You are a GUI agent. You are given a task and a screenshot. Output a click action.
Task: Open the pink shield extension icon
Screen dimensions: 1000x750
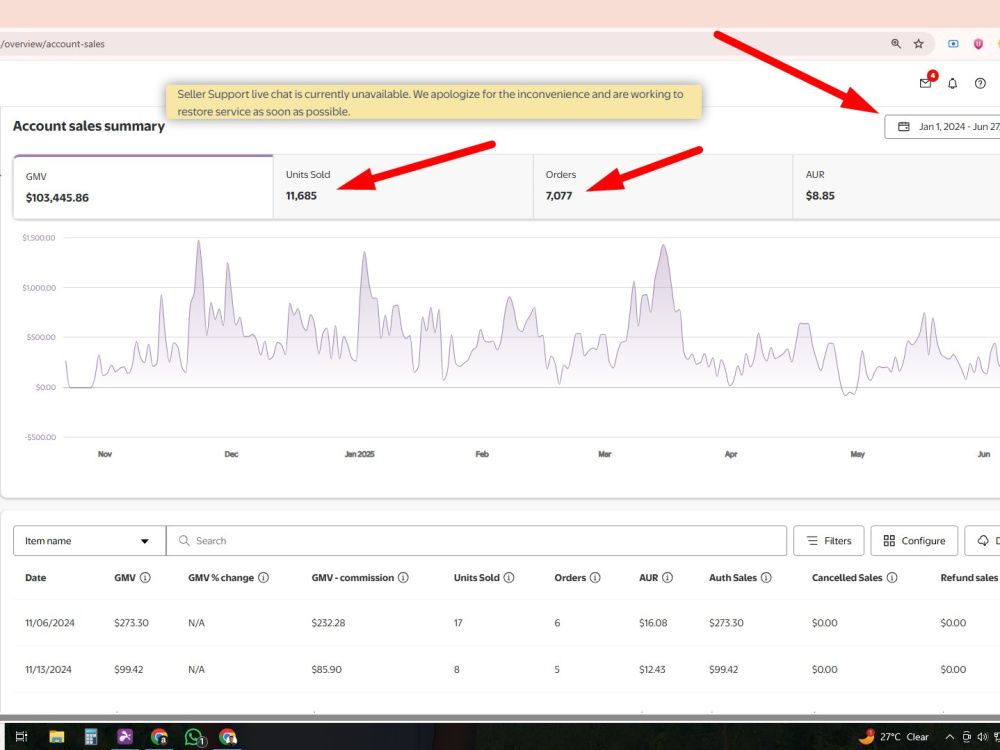click(x=978, y=43)
